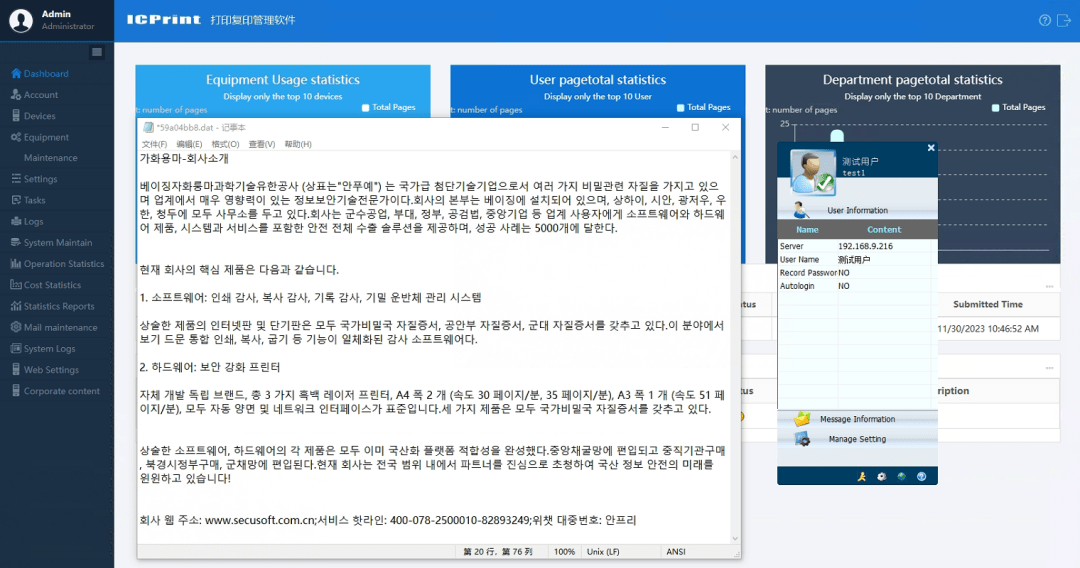Close the test user client popup
1080x568 pixels.
(x=931, y=148)
